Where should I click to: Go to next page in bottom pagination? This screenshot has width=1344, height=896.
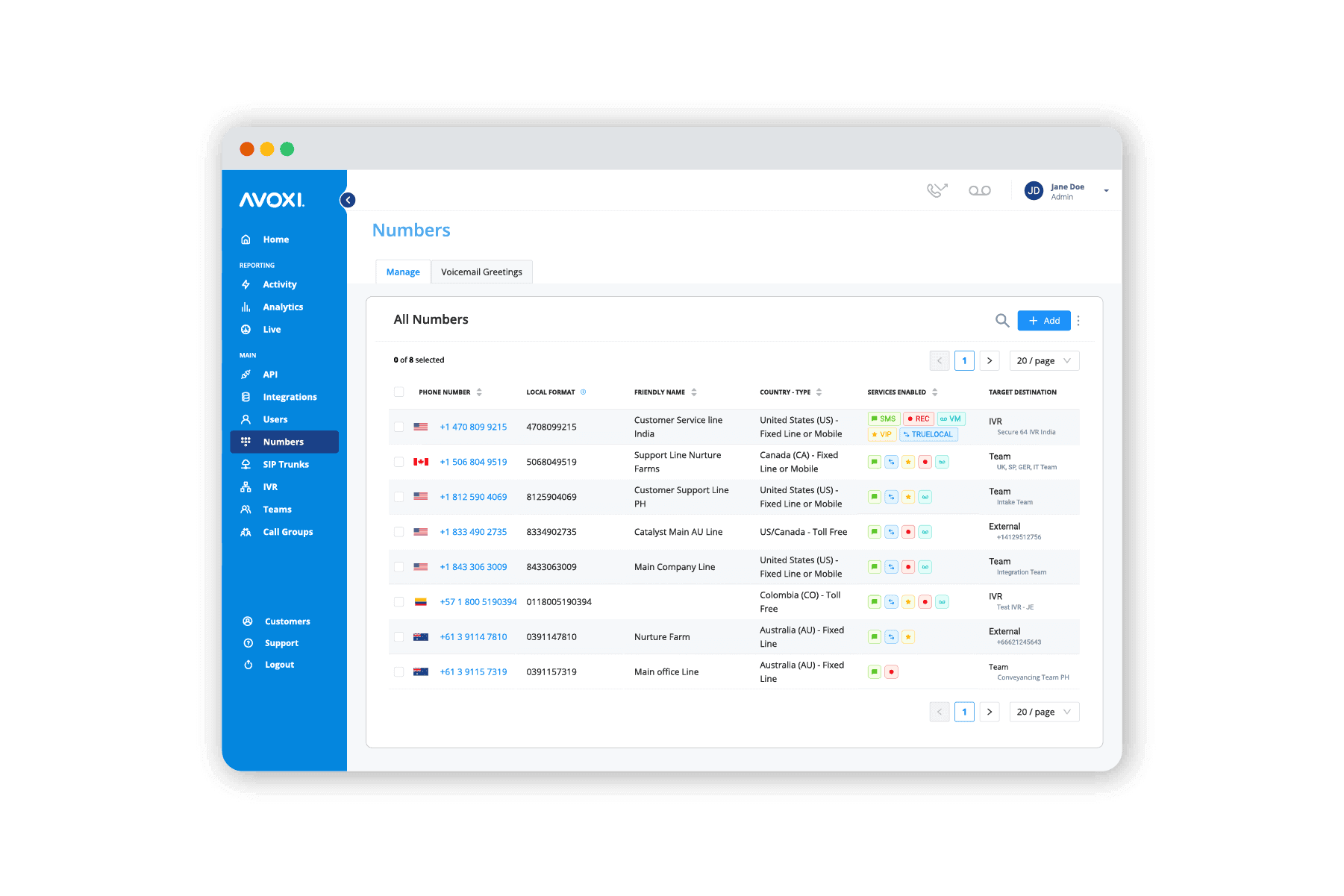click(x=990, y=712)
